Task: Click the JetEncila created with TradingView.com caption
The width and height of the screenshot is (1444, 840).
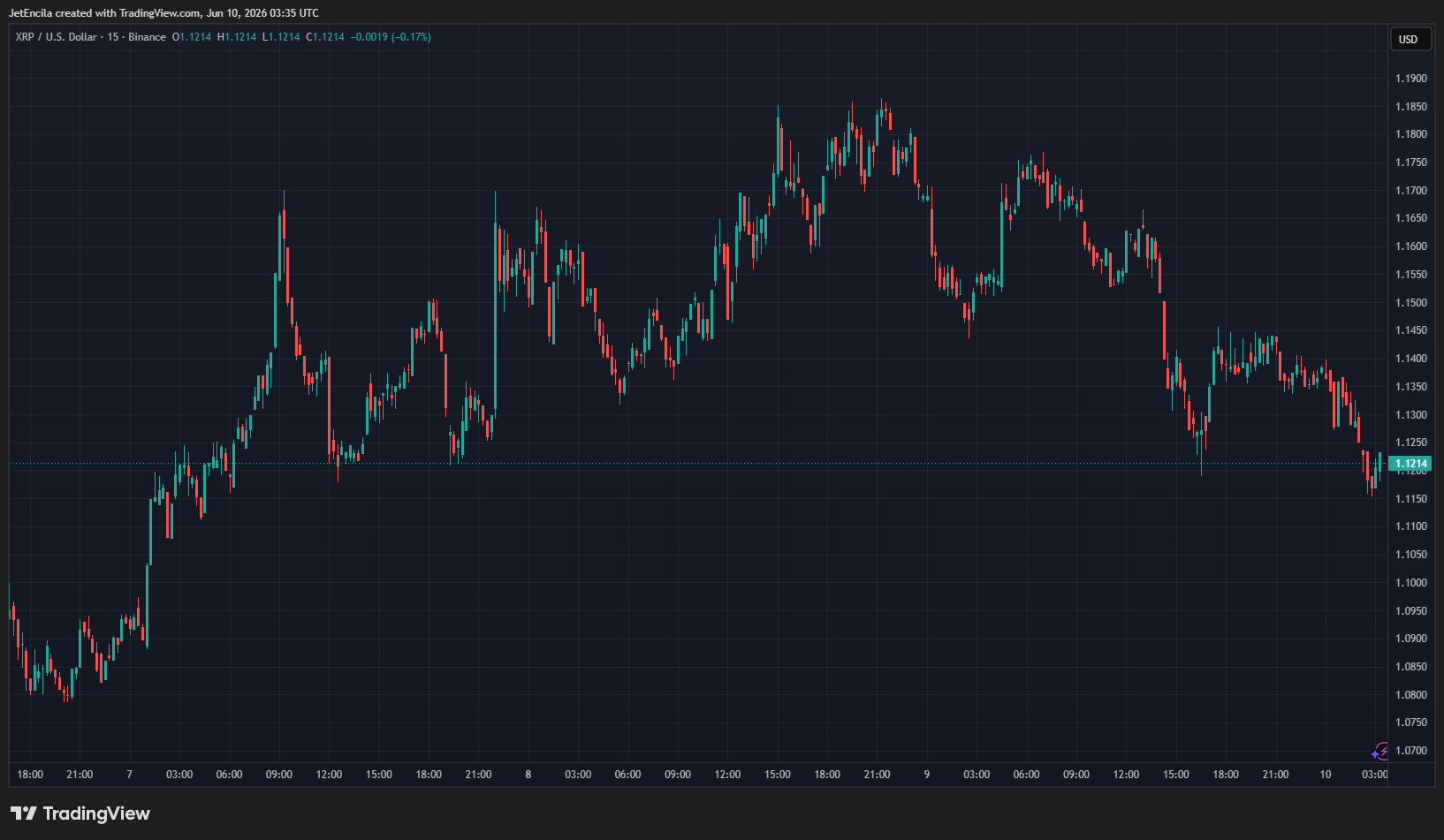Action: (x=163, y=13)
